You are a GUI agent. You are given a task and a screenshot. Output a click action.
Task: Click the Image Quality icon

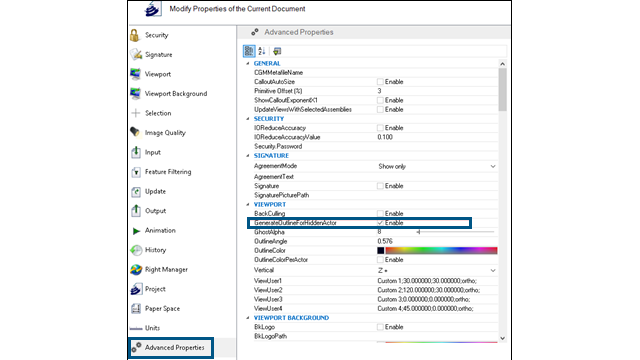pyautogui.click(x=135, y=132)
